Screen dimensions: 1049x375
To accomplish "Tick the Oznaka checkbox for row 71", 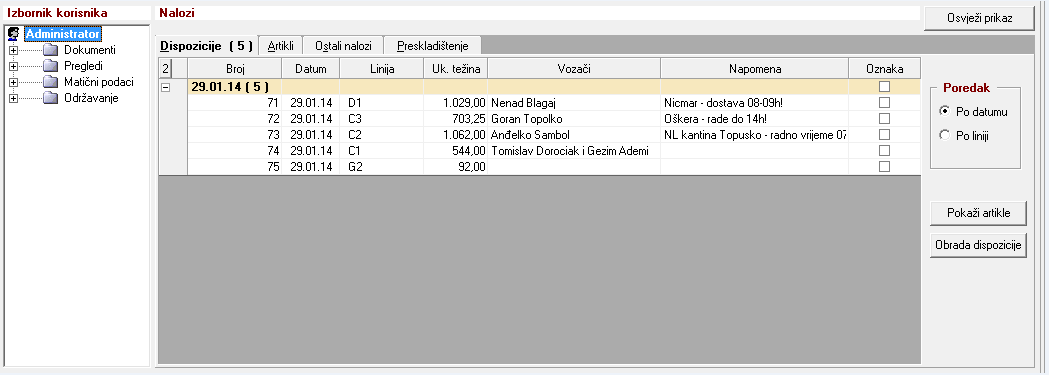I will pyautogui.click(x=884, y=102).
